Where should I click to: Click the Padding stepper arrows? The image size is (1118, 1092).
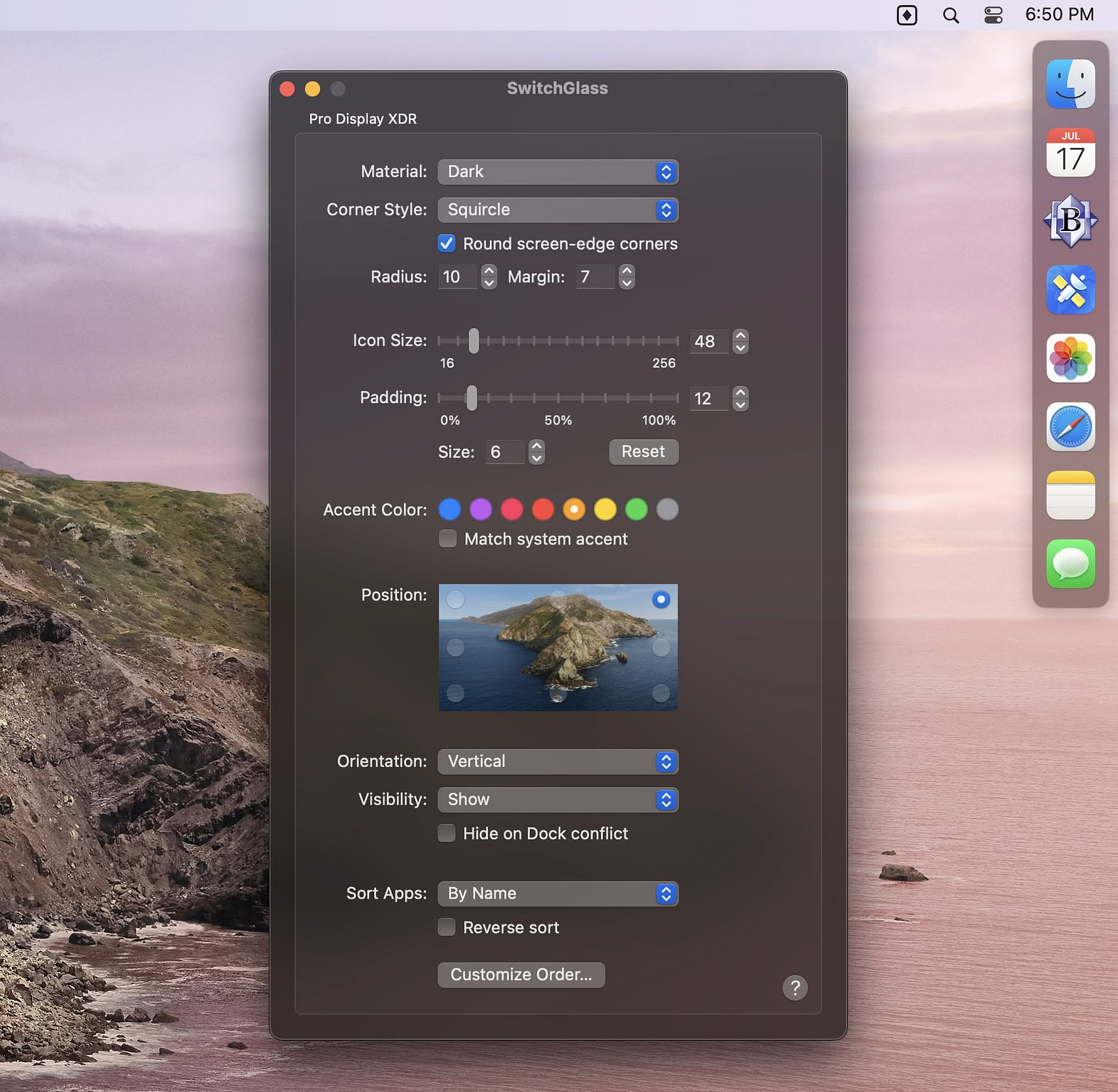(x=740, y=399)
